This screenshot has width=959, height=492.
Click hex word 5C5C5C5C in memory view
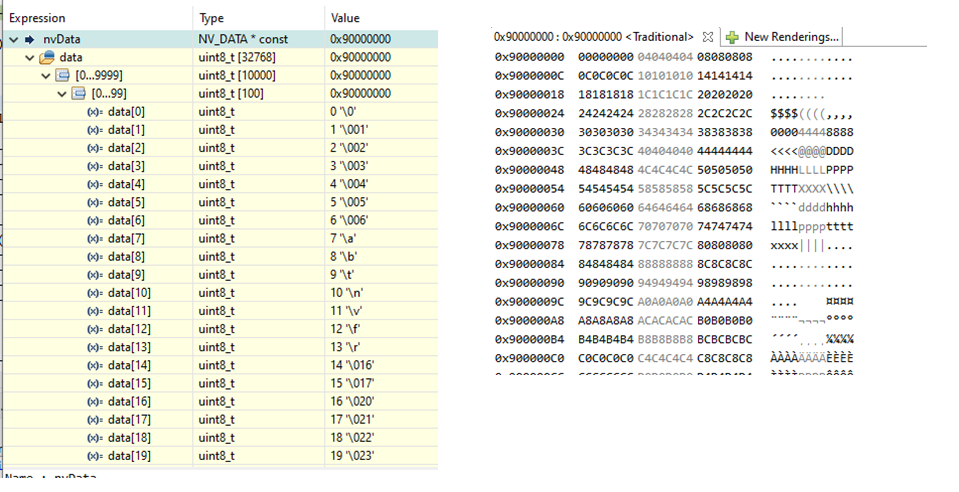point(725,189)
